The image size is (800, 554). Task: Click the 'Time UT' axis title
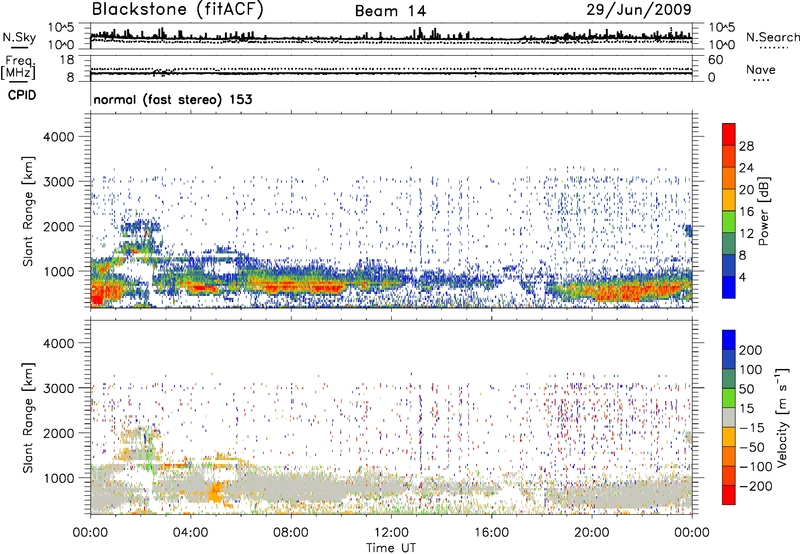click(x=391, y=548)
